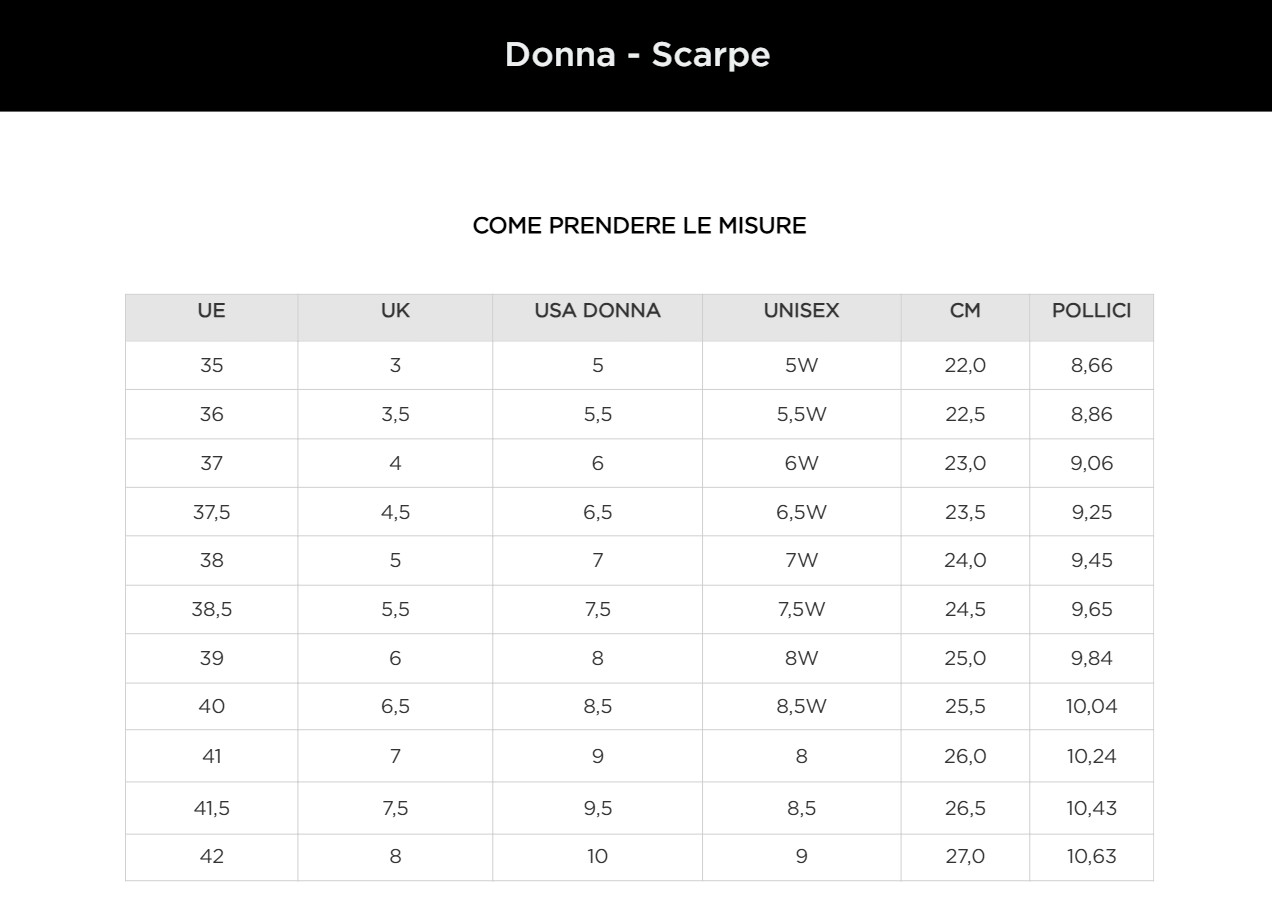The image size is (1272, 901).
Task: Click the Donna - Scarpe title
Action: pyautogui.click(x=637, y=54)
